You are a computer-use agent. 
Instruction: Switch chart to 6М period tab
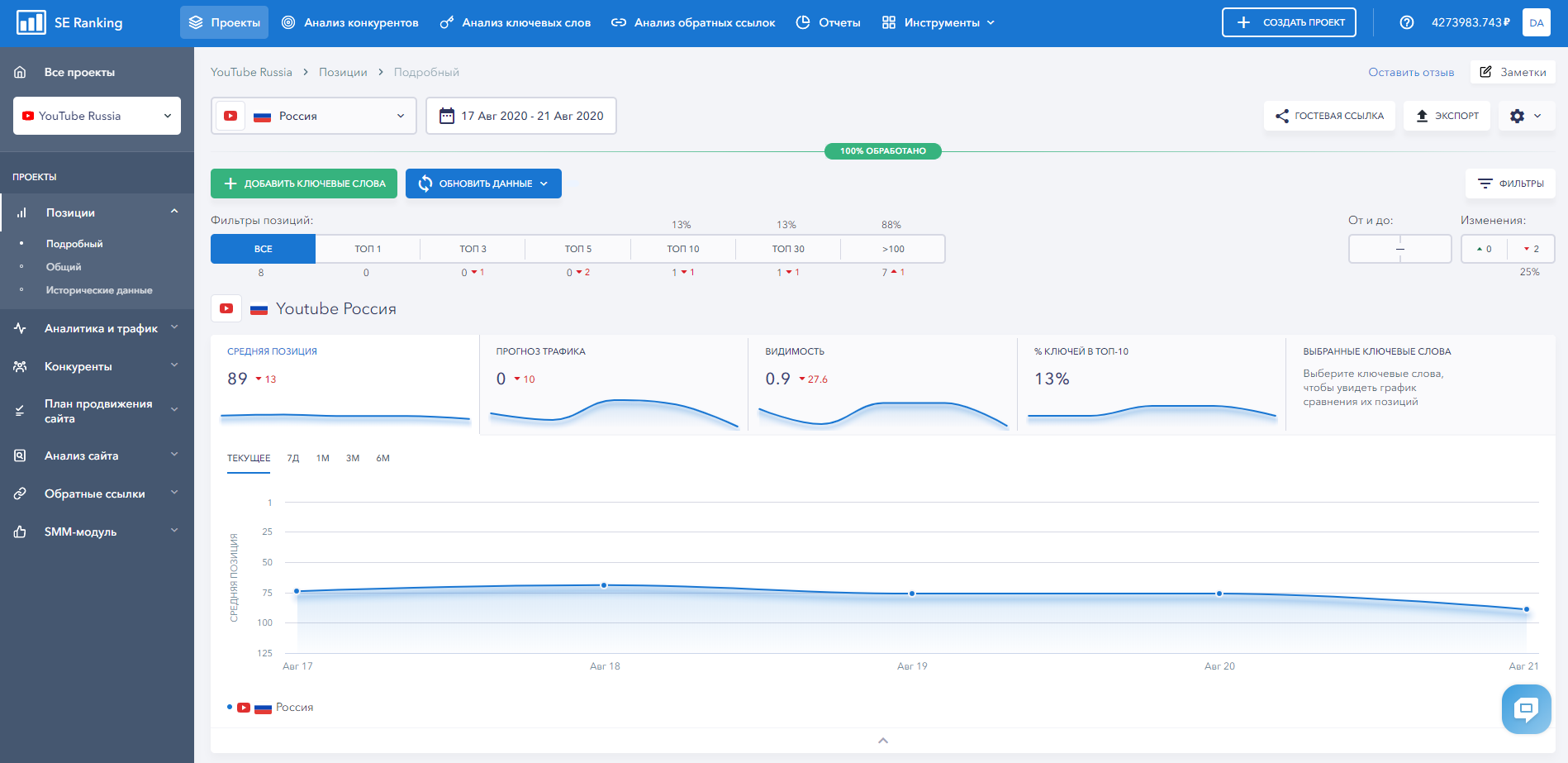pyautogui.click(x=382, y=458)
